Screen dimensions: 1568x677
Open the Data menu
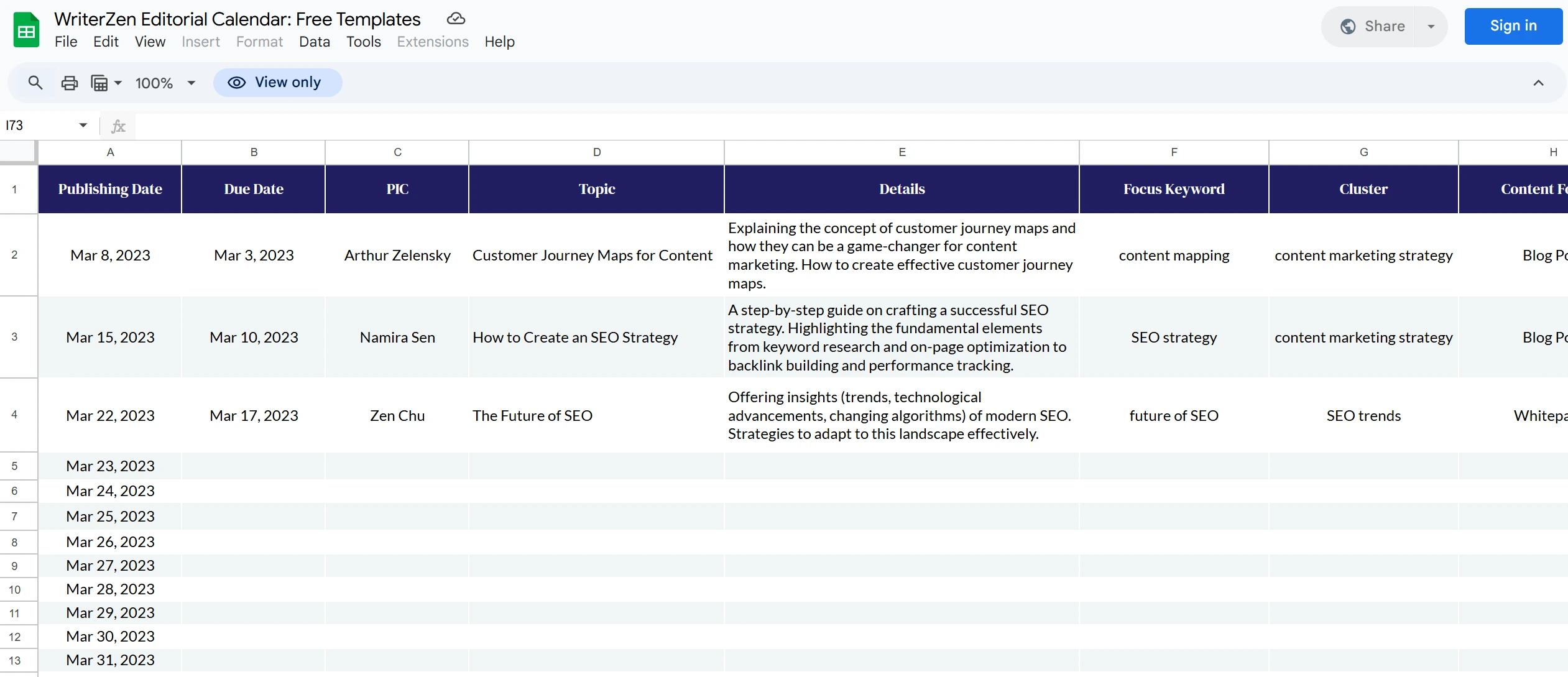[314, 42]
